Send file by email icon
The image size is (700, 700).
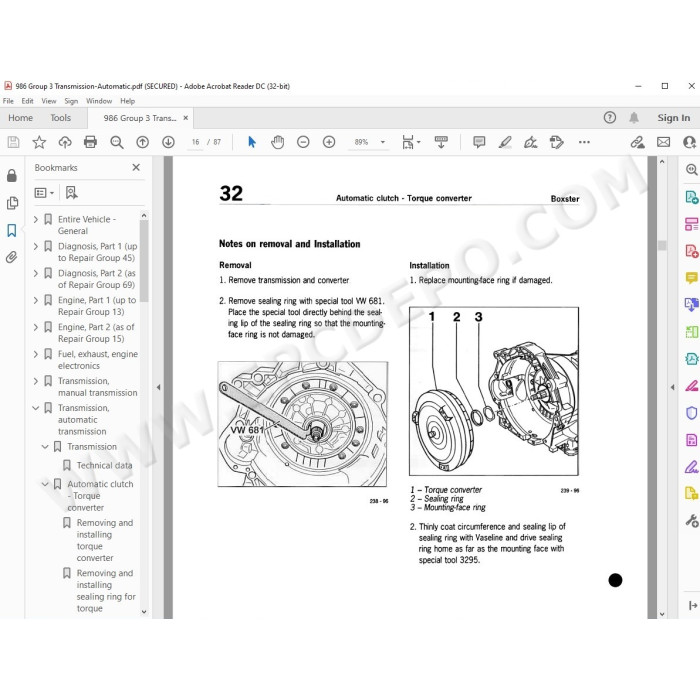[663, 142]
